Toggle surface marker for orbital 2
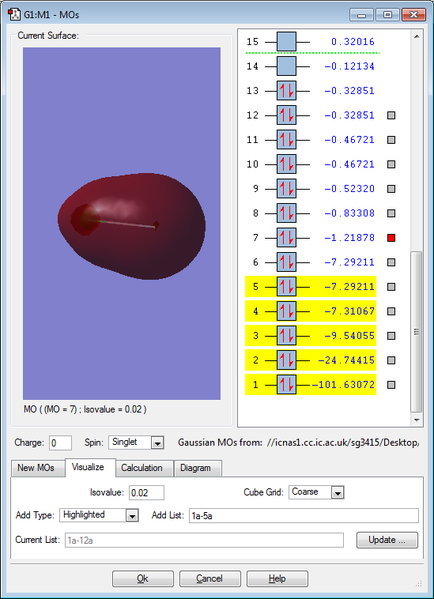Screen dimensions: 434x599 click(x=391, y=360)
